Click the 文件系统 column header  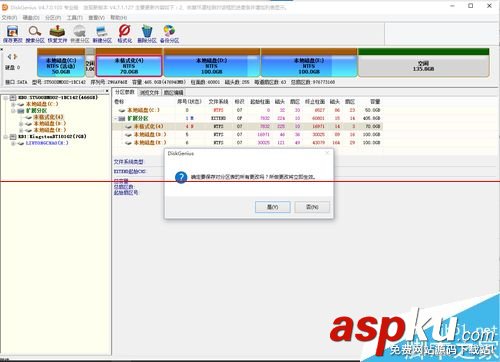(x=218, y=102)
